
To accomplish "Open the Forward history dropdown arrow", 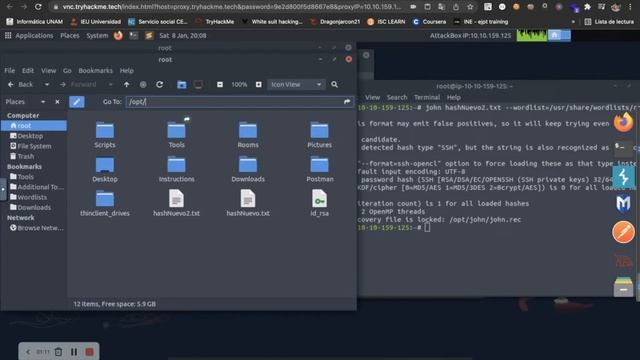I will pyautogui.click(x=110, y=84).
